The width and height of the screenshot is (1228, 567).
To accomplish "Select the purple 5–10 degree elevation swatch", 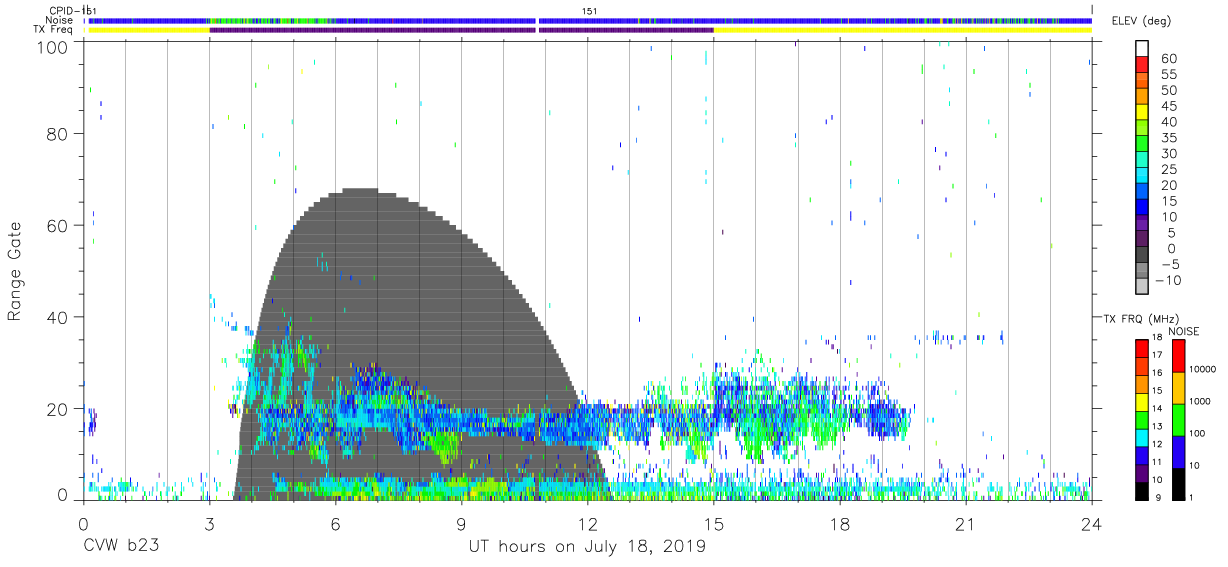I will pyautogui.click(x=1142, y=224).
